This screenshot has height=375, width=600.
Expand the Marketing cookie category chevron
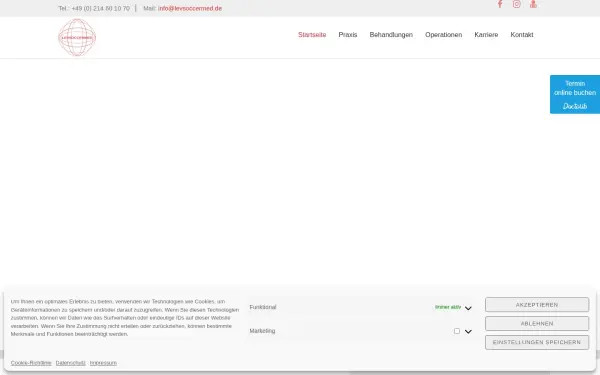(x=468, y=331)
